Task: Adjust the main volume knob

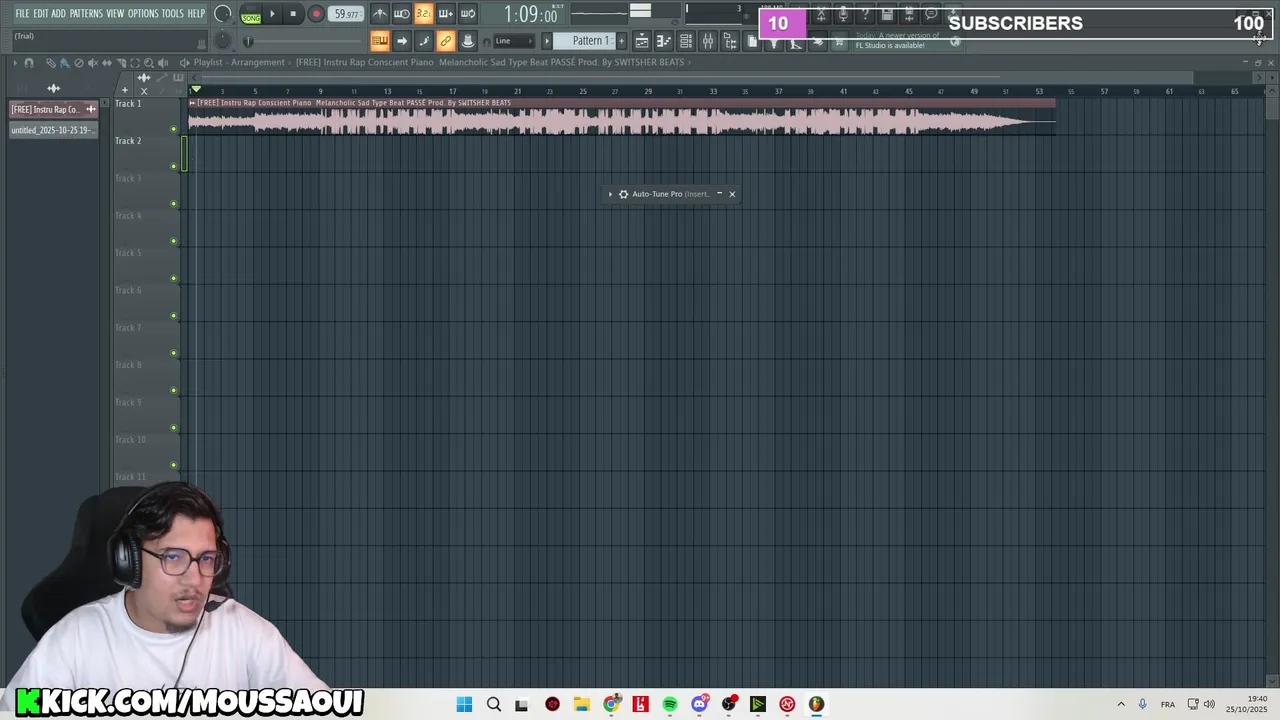Action: pos(223,14)
